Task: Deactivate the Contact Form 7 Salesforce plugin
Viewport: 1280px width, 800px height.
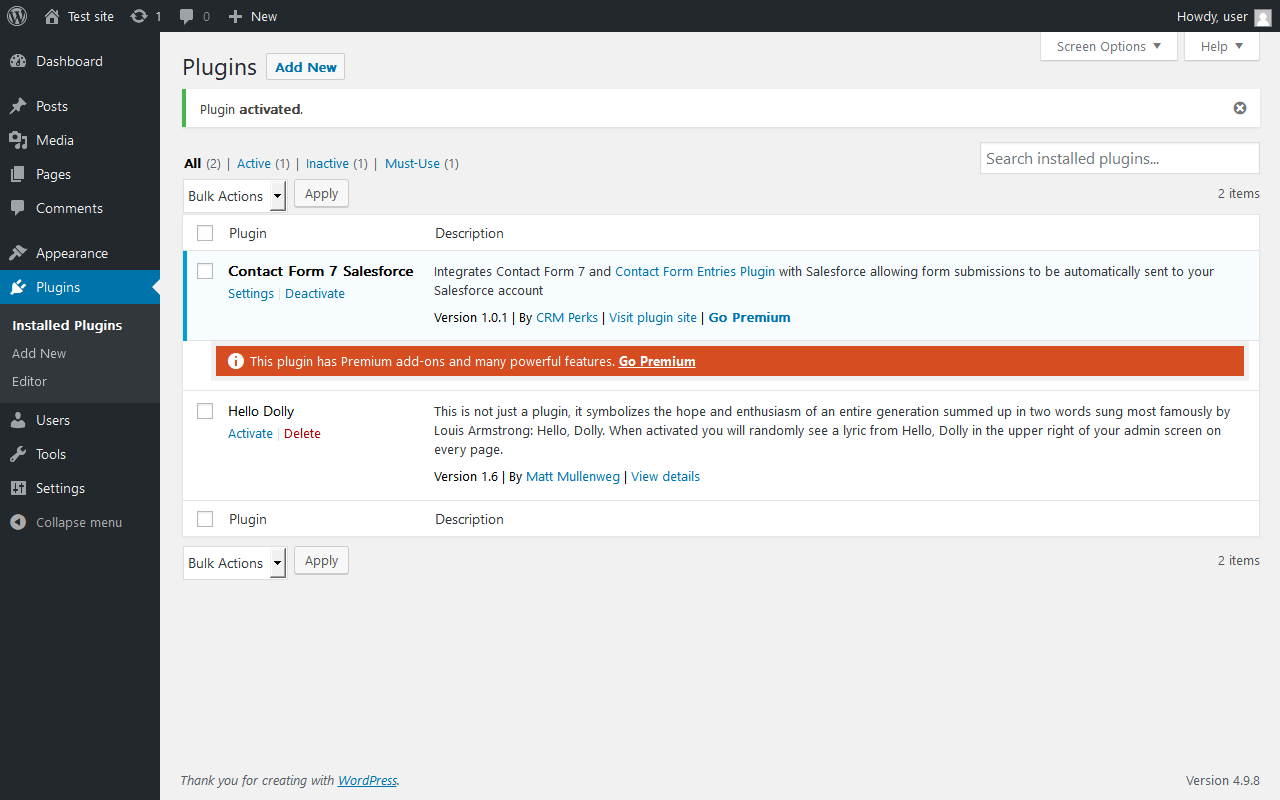Action: click(x=315, y=293)
